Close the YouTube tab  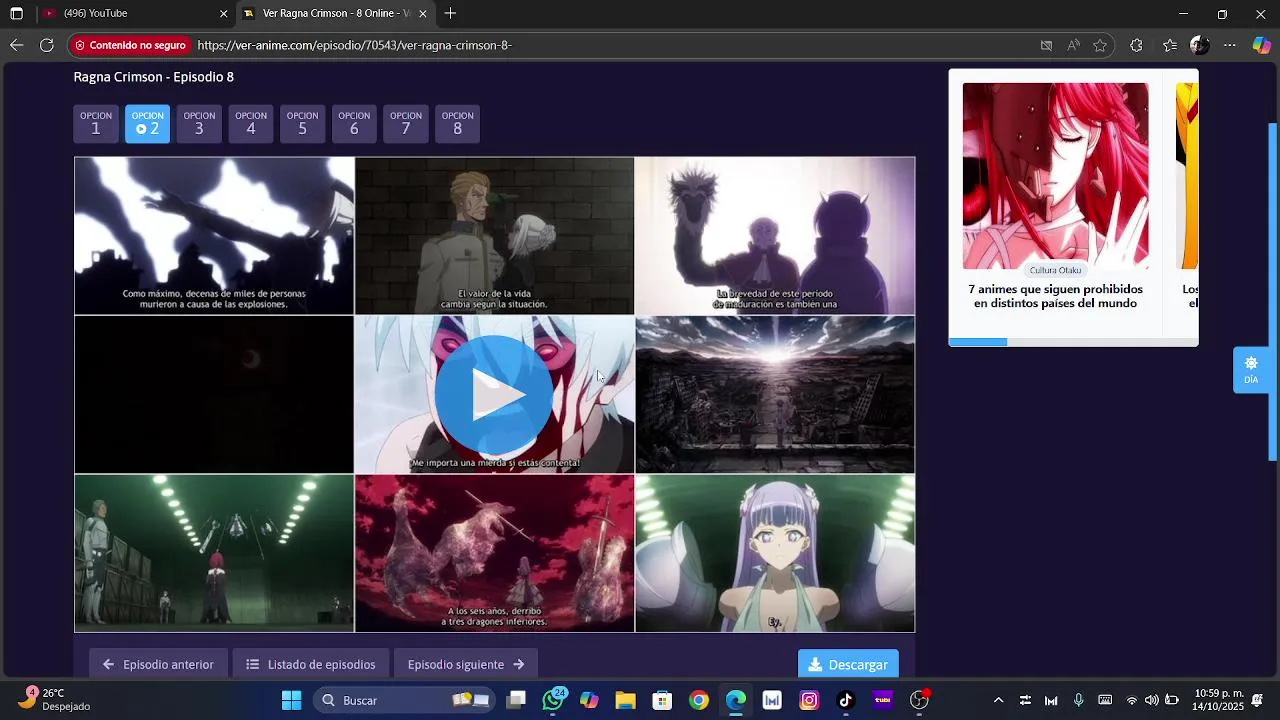tap(224, 14)
